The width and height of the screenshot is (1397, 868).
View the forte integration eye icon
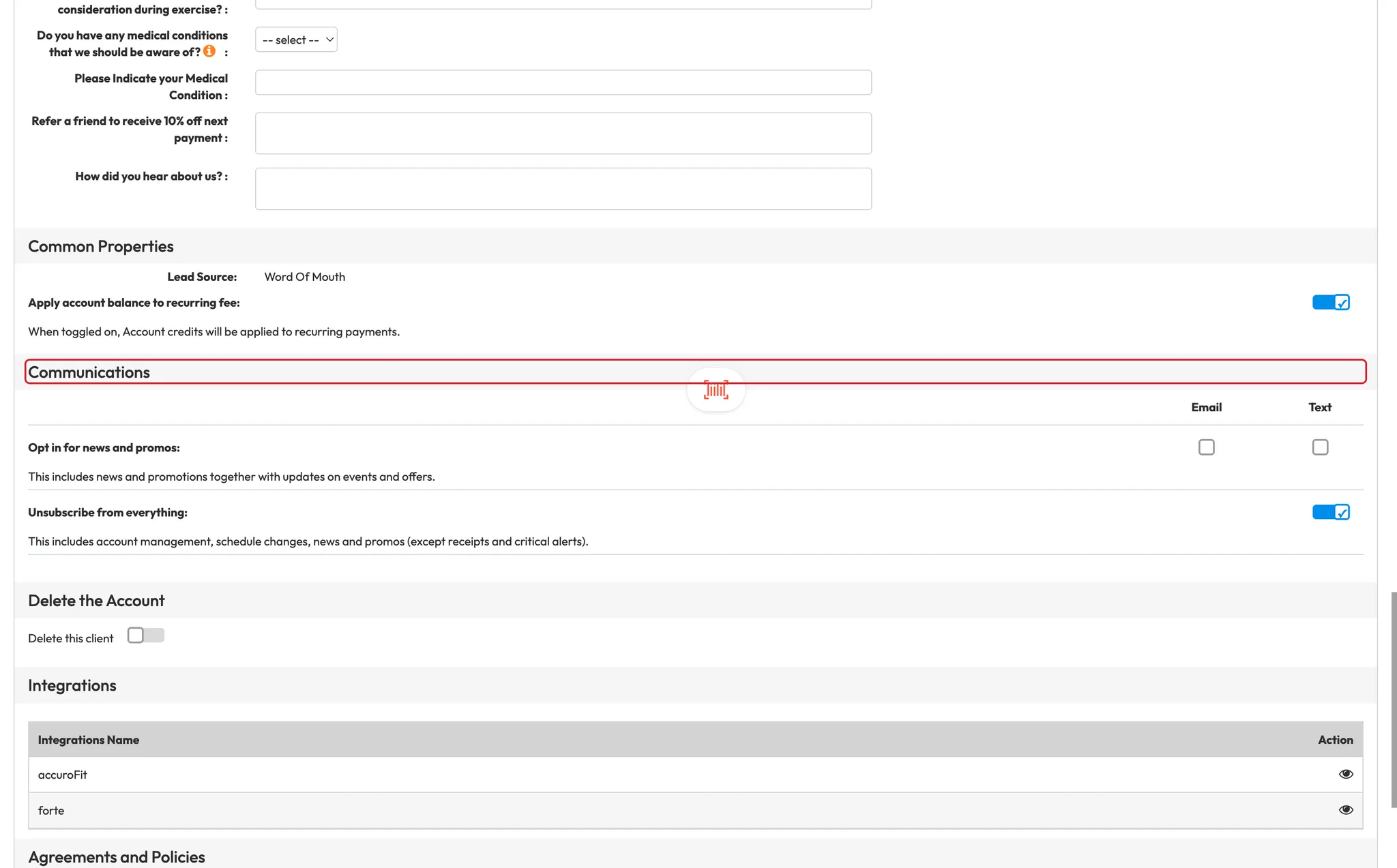[1345, 810]
